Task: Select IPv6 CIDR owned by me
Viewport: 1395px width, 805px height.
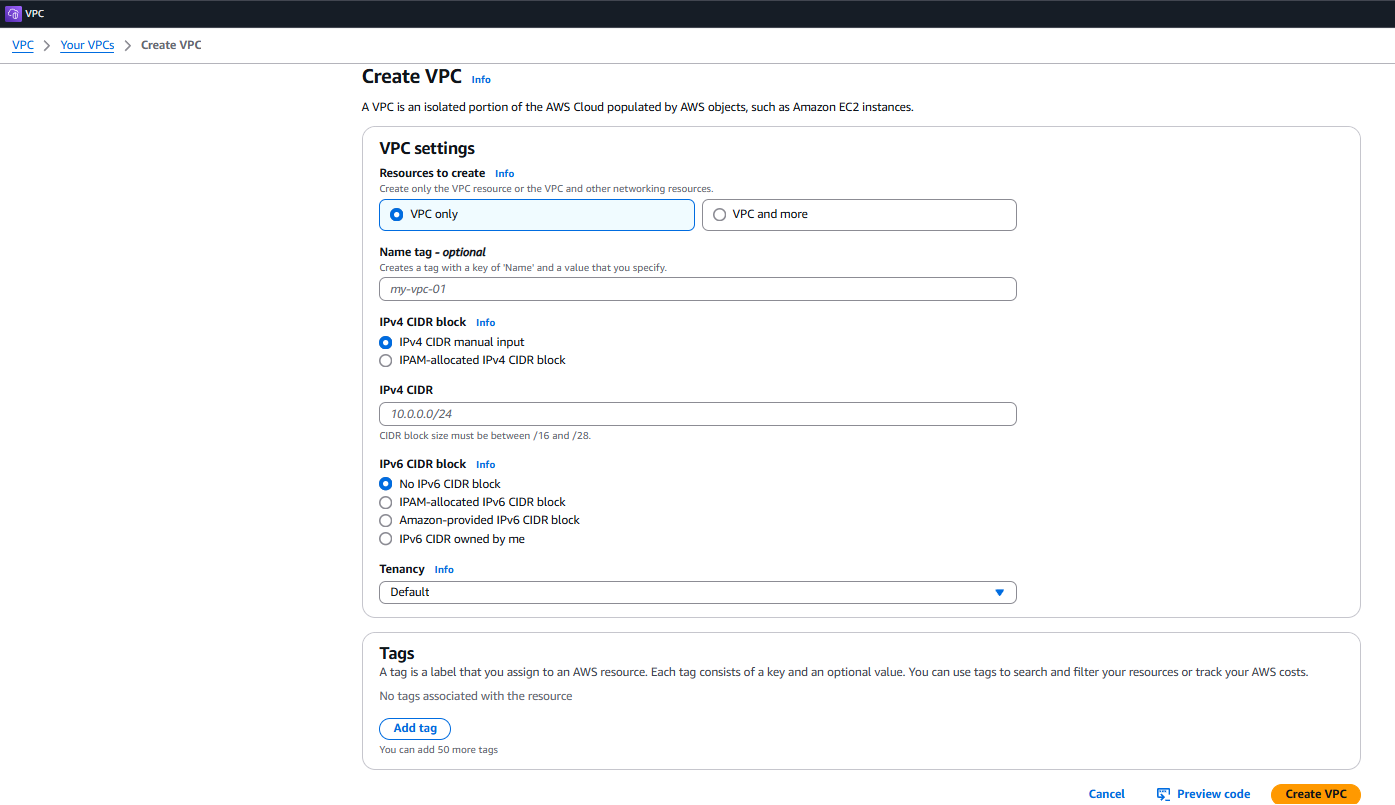Action: click(386, 538)
